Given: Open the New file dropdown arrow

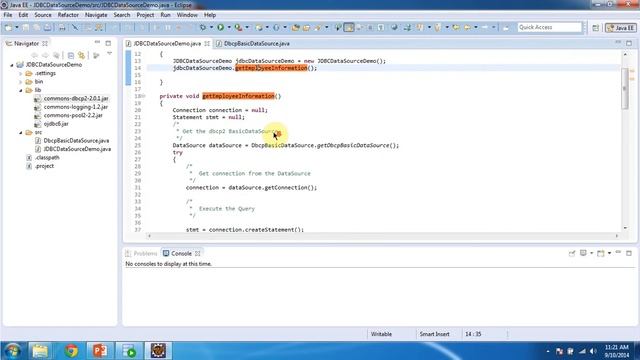Looking at the screenshot, I should click(x=17, y=27).
